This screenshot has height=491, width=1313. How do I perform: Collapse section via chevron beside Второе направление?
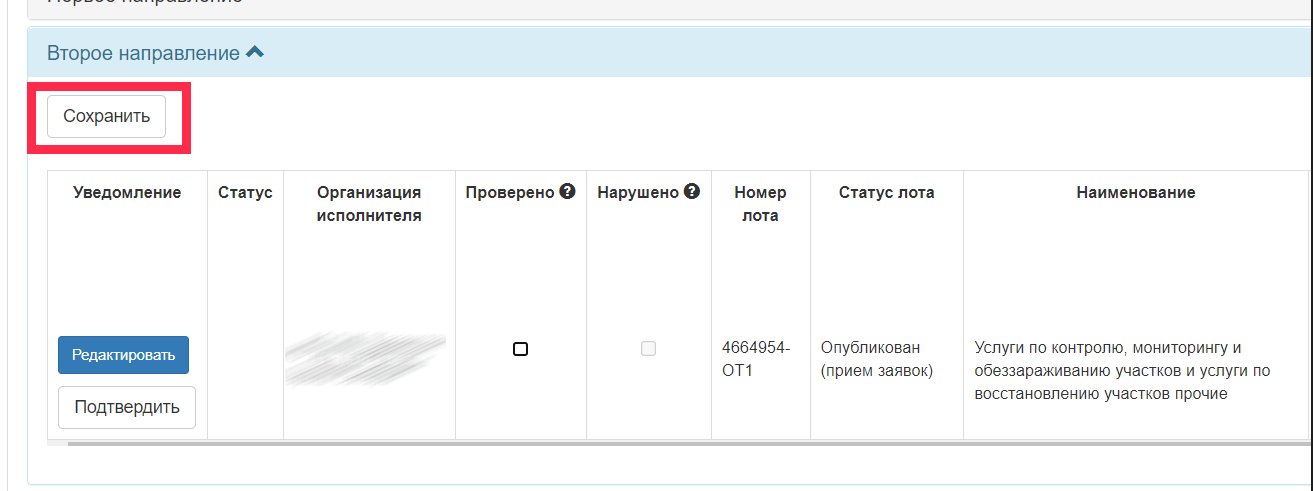tap(255, 52)
